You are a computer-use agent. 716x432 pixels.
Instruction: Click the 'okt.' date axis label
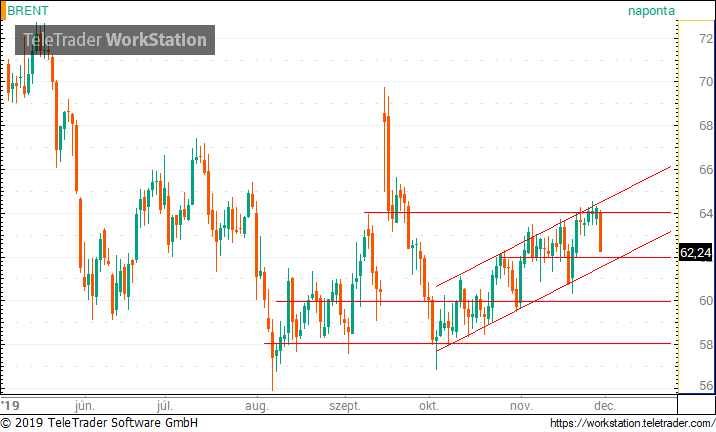click(x=429, y=406)
